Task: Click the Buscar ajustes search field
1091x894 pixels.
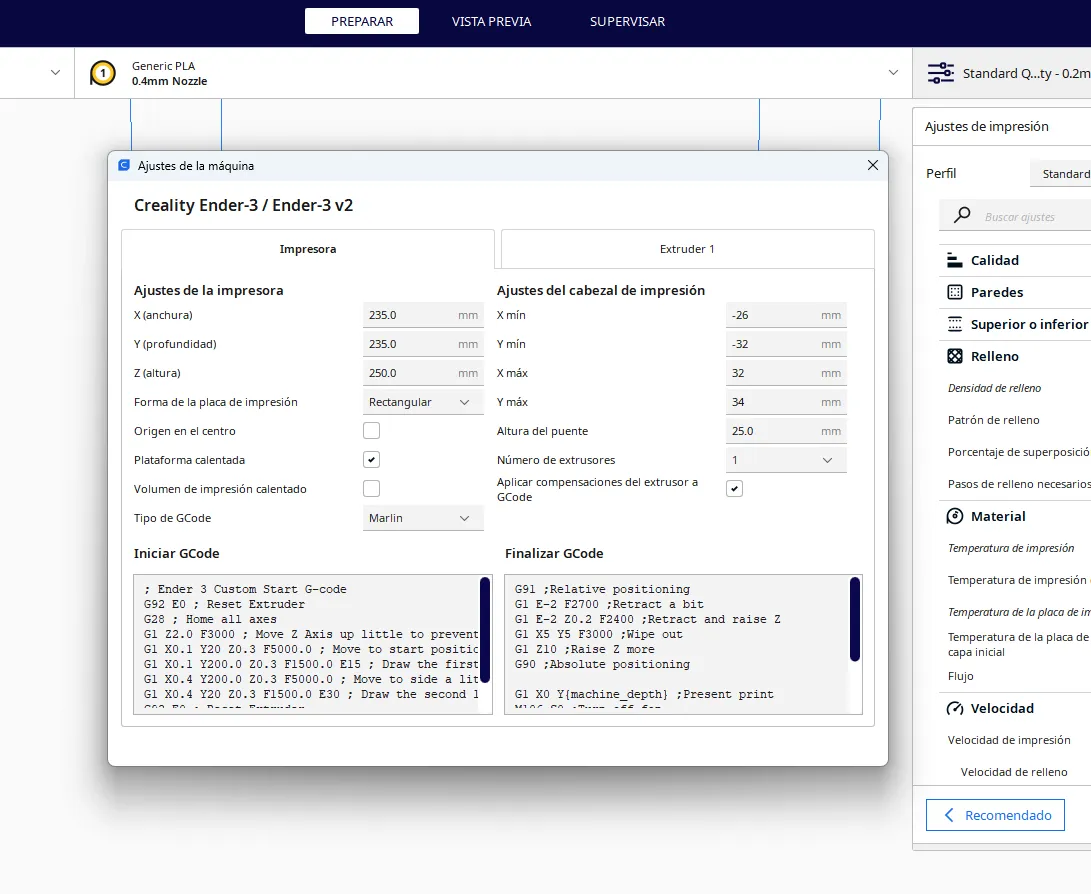Action: point(1015,216)
